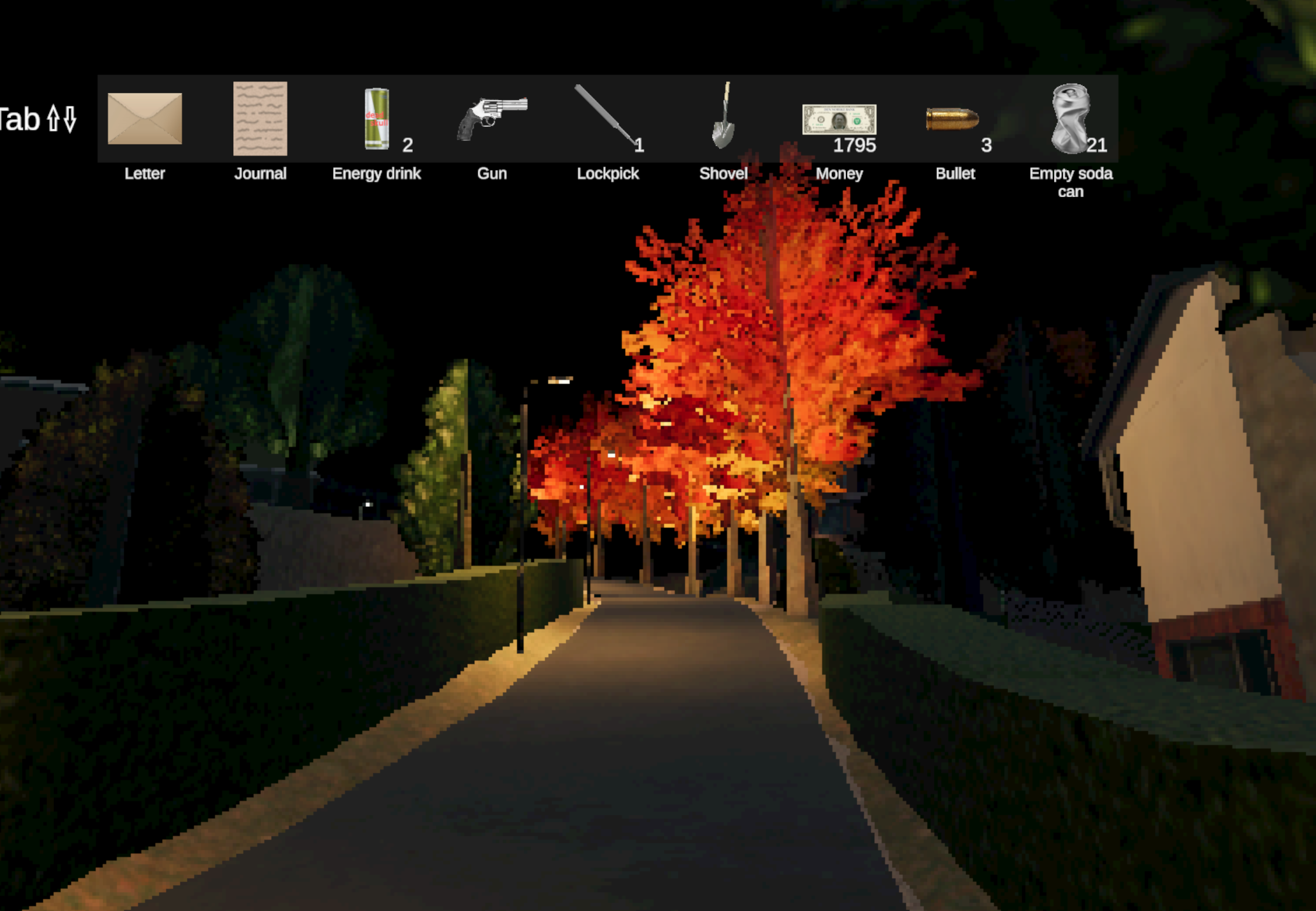Click the Money count 1795
The width and height of the screenshot is (1316, 911).
point(854,145)
